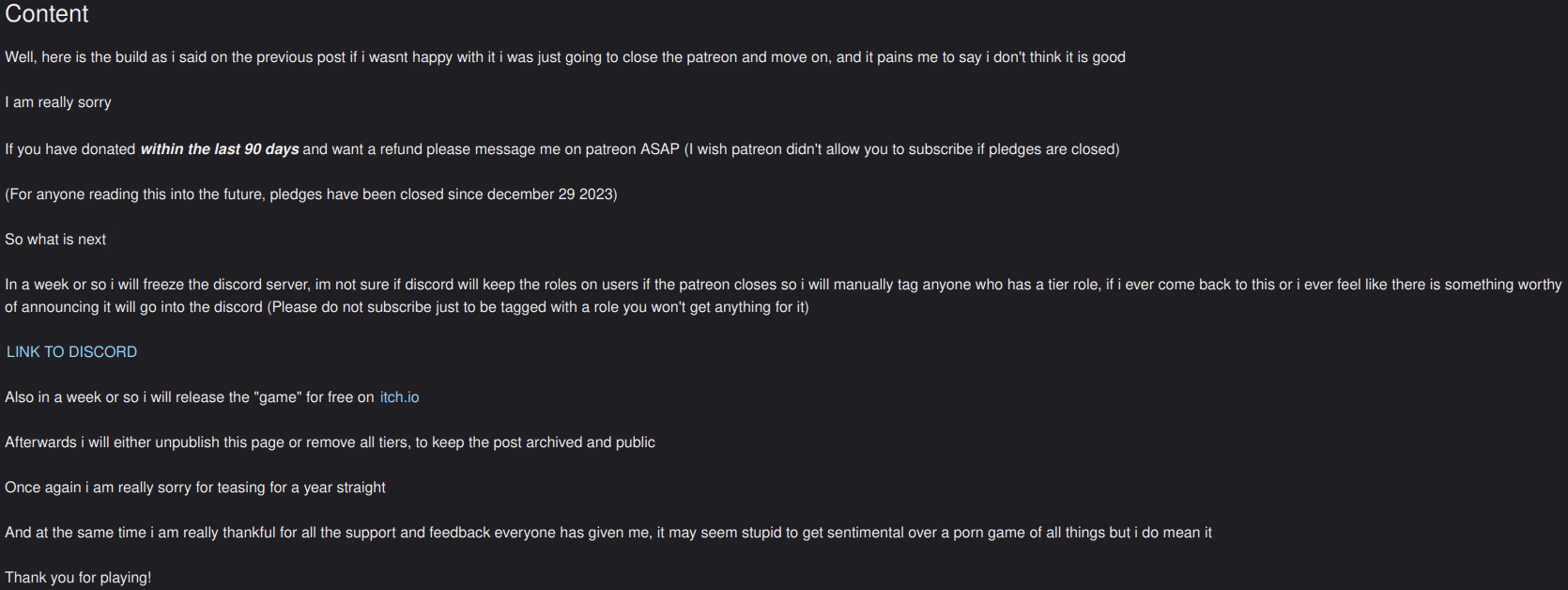Click the 'Once again i am really sorry' line
This screenshot has height=590, width=1568.
point(195,487)
